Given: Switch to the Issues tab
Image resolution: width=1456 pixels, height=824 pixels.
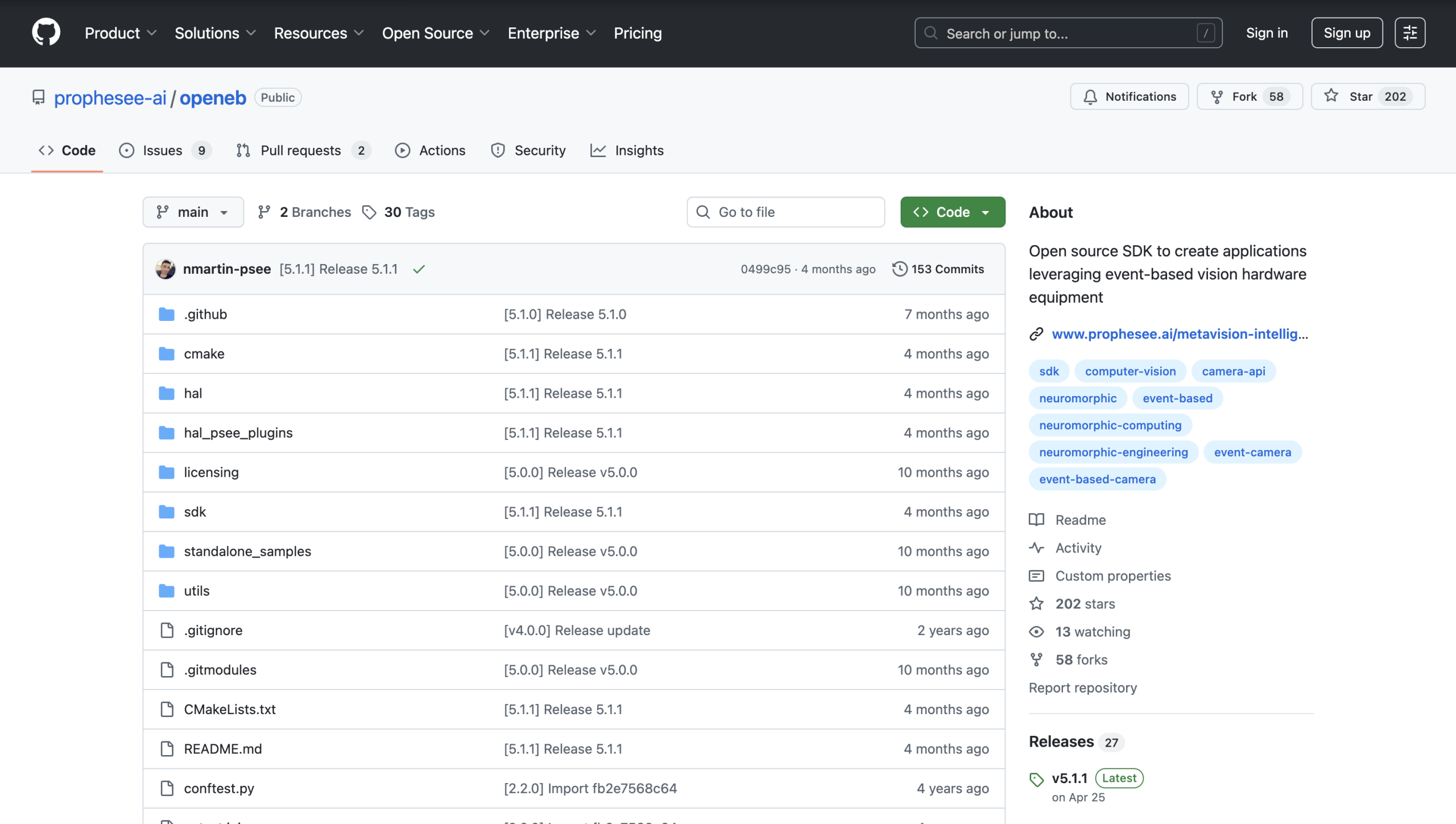Looking at the screenshot, I should tap(164, 150).
